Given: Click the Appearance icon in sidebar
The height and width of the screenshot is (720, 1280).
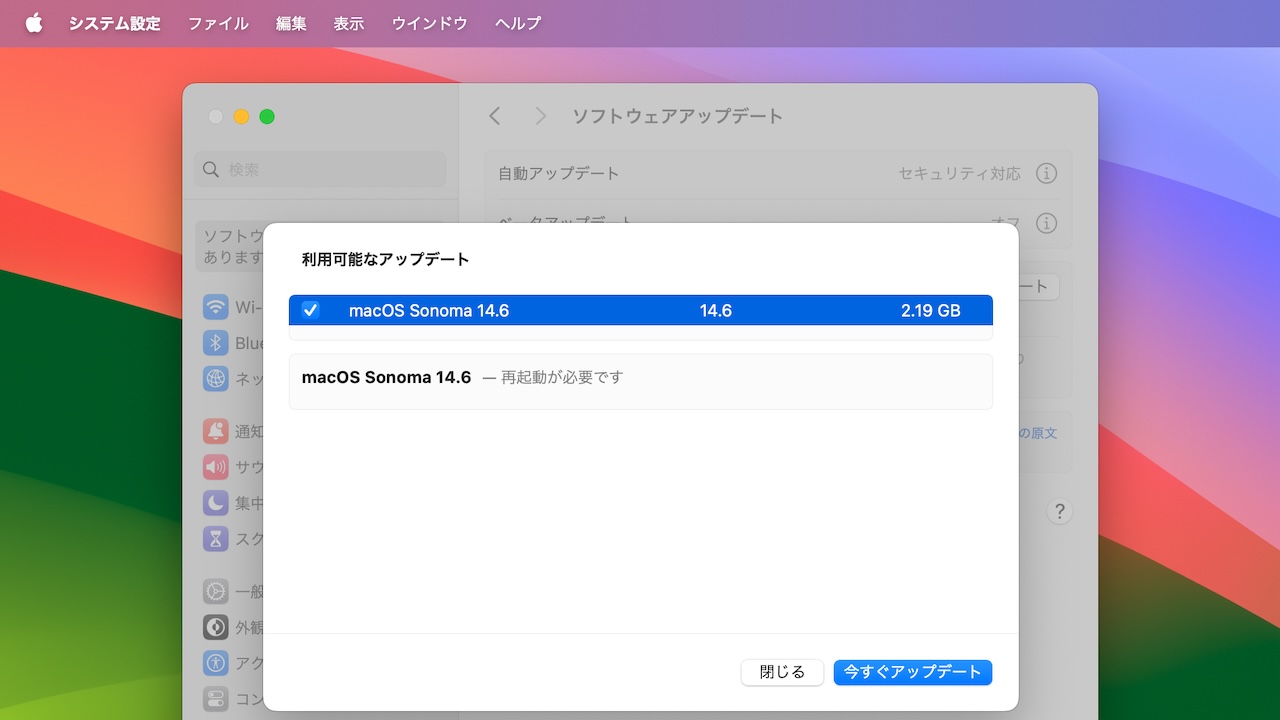Looking at the screenshot, I should (215, 627).
